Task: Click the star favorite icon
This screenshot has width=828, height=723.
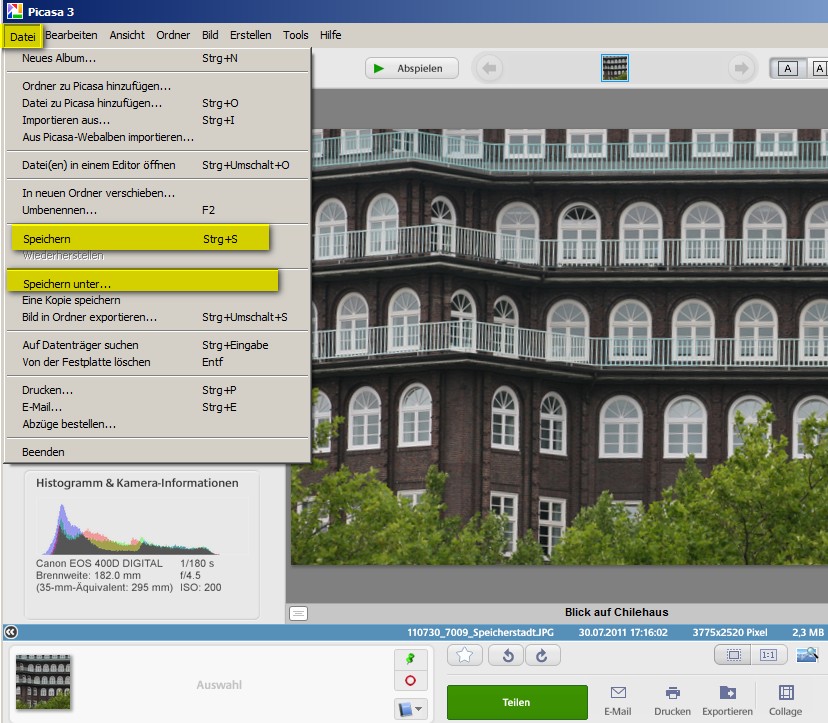Action: 465,655
